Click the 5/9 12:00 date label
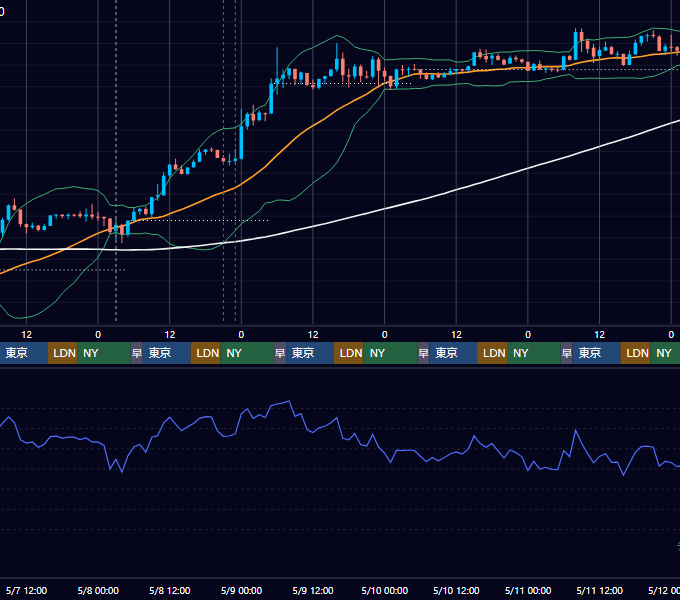Screen dimensions: 680x600 click(x=313, y=590)
